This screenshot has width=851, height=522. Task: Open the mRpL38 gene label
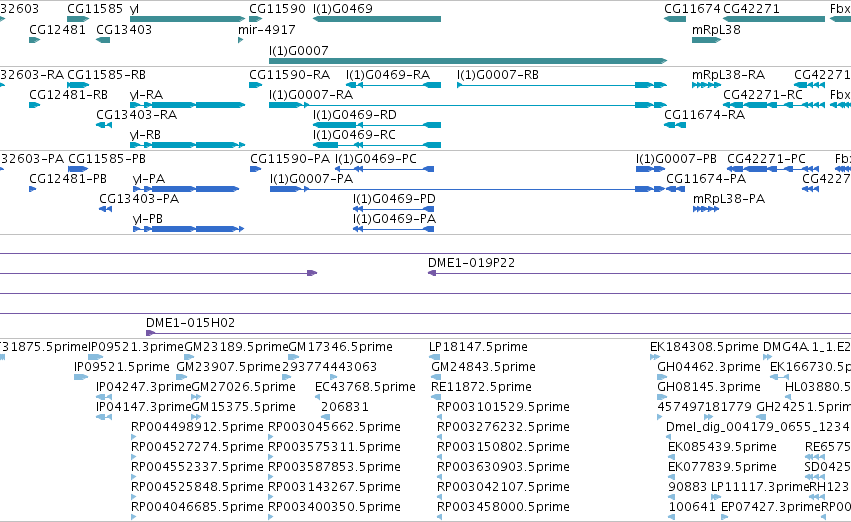pos(716,29)
